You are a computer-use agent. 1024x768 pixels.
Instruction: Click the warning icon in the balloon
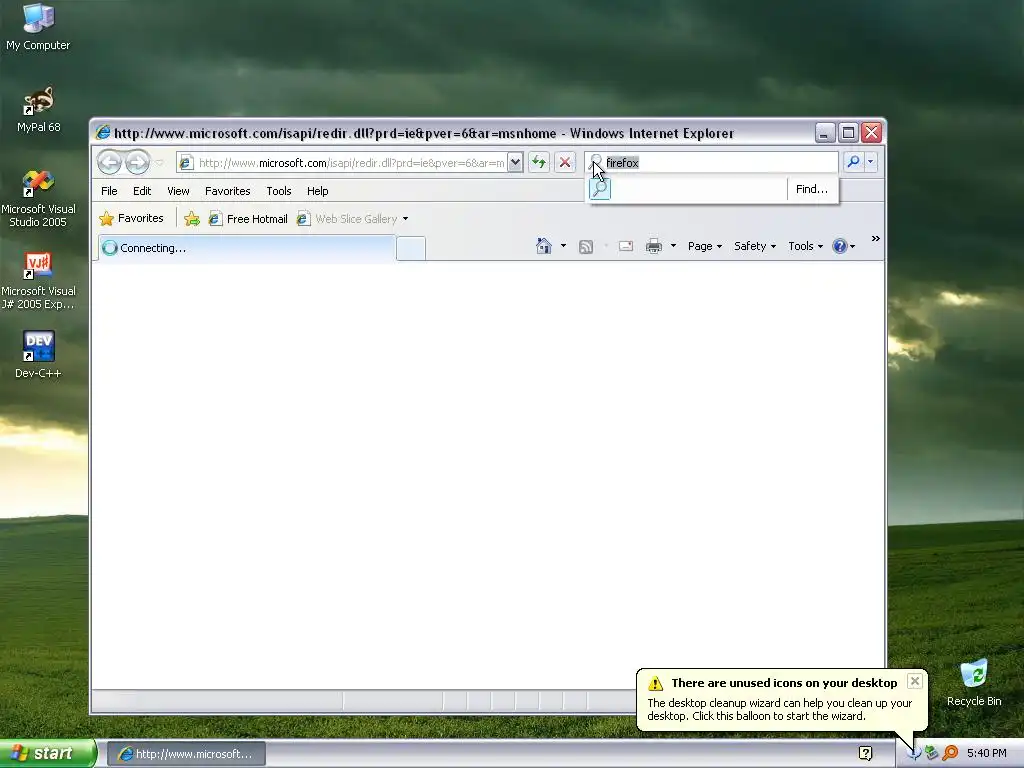(x=655, y=683)
